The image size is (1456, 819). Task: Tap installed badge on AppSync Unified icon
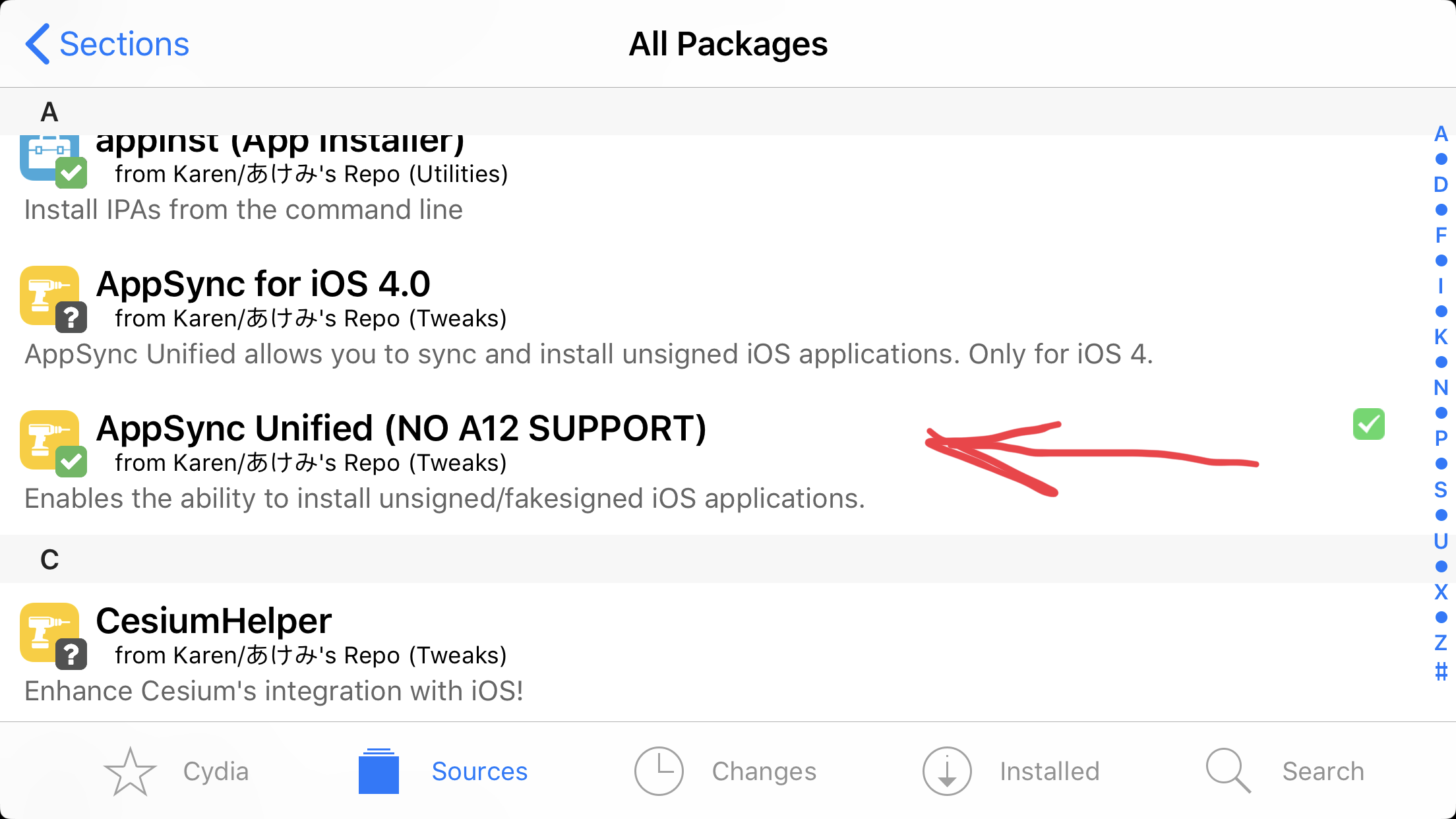tap(71, 462)
